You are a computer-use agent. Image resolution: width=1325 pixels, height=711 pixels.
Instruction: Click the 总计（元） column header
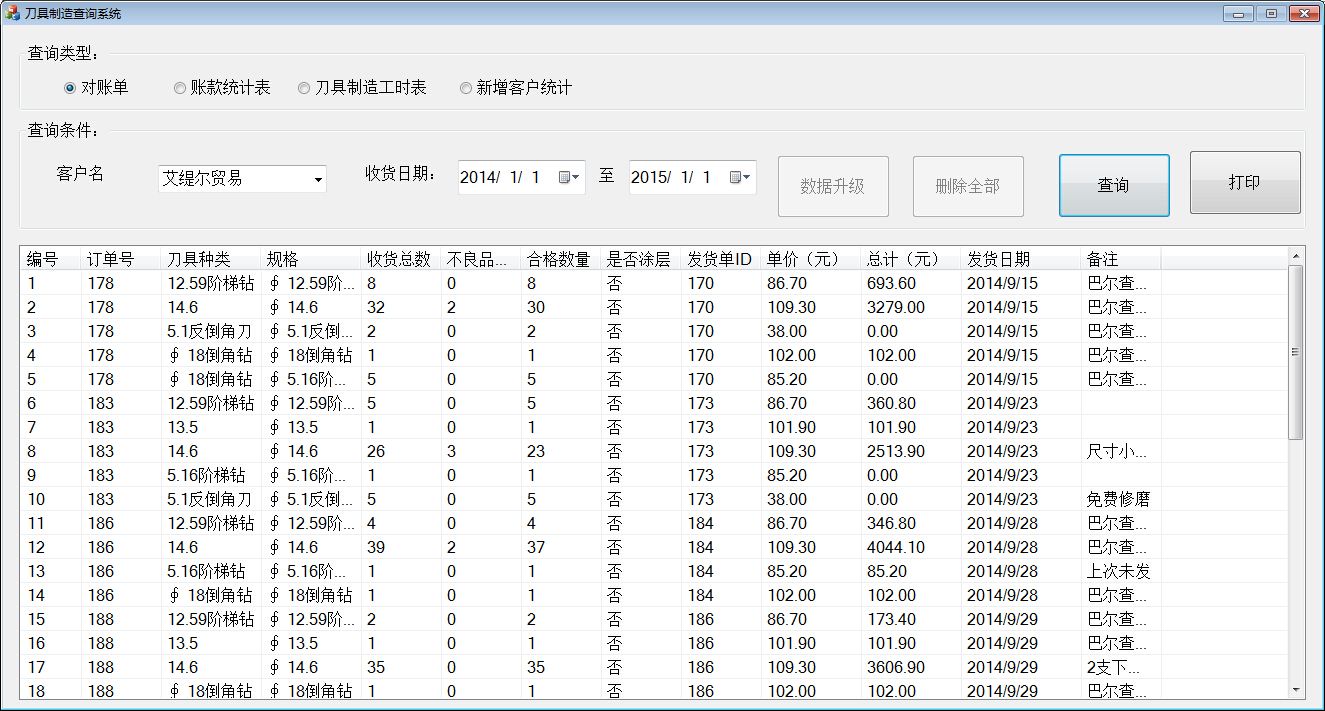click(x=904, y=259)
